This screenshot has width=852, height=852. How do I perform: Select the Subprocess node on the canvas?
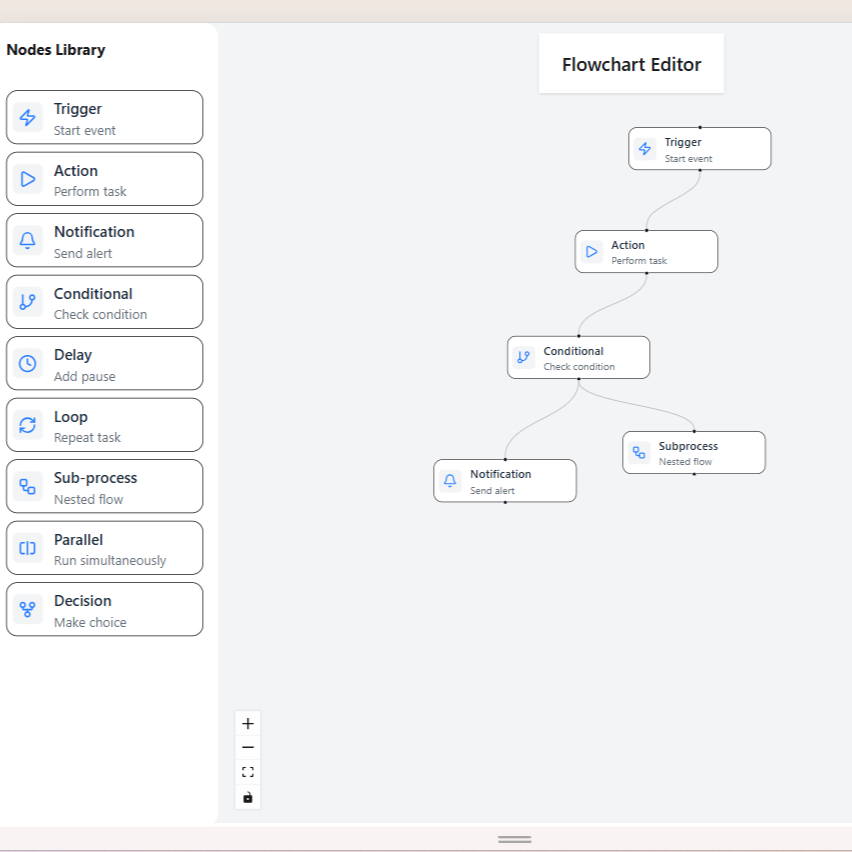693,453
